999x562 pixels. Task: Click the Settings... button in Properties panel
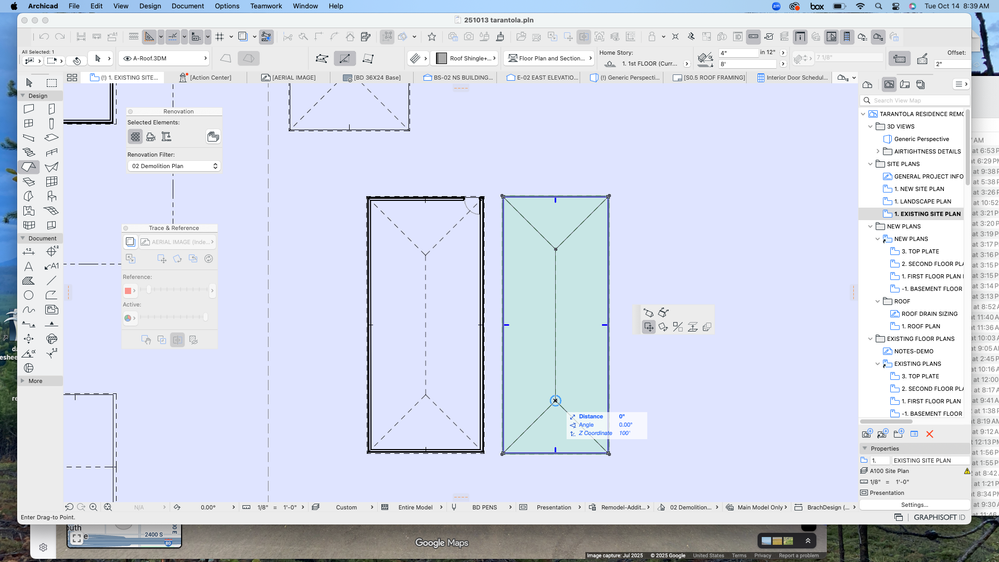coord(914,505)
